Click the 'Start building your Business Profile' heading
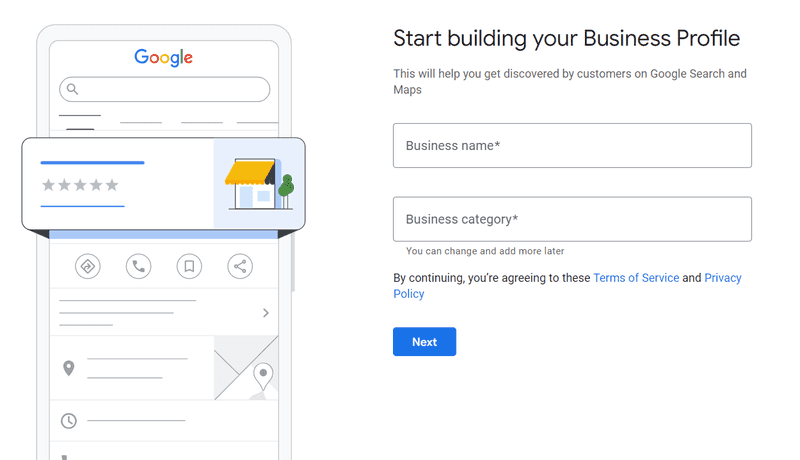Viewport: 800px width, 460px height. 566,38
